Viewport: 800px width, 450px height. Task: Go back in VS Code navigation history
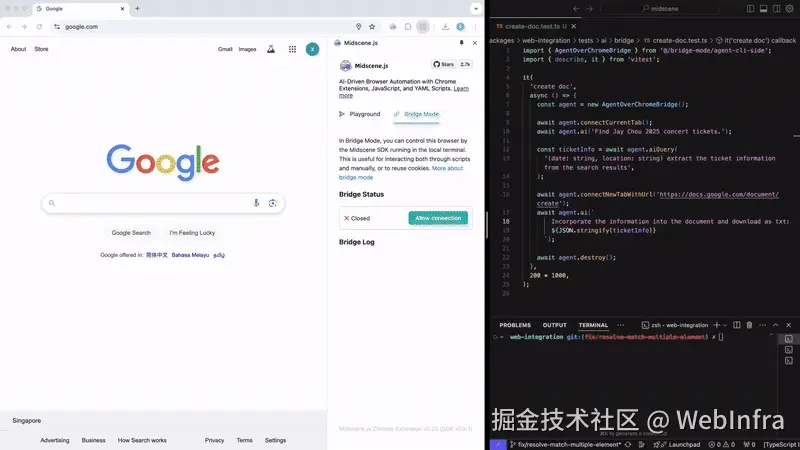576,9
